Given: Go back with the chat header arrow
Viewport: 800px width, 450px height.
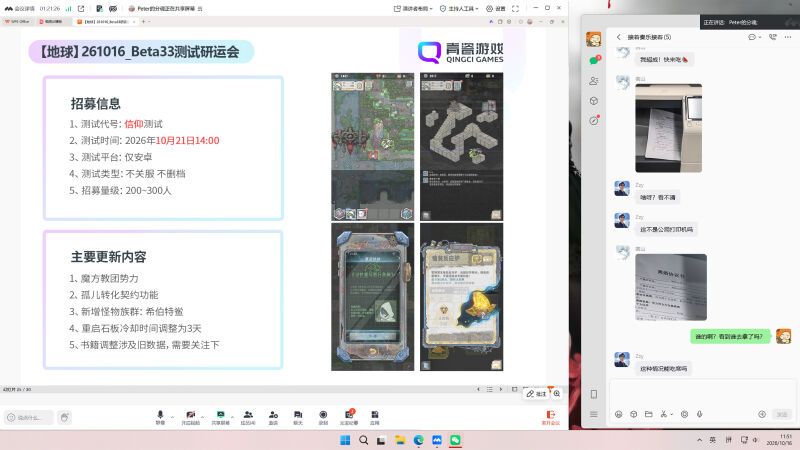Looking at the screenshot, I should click(x=618, y=37).
